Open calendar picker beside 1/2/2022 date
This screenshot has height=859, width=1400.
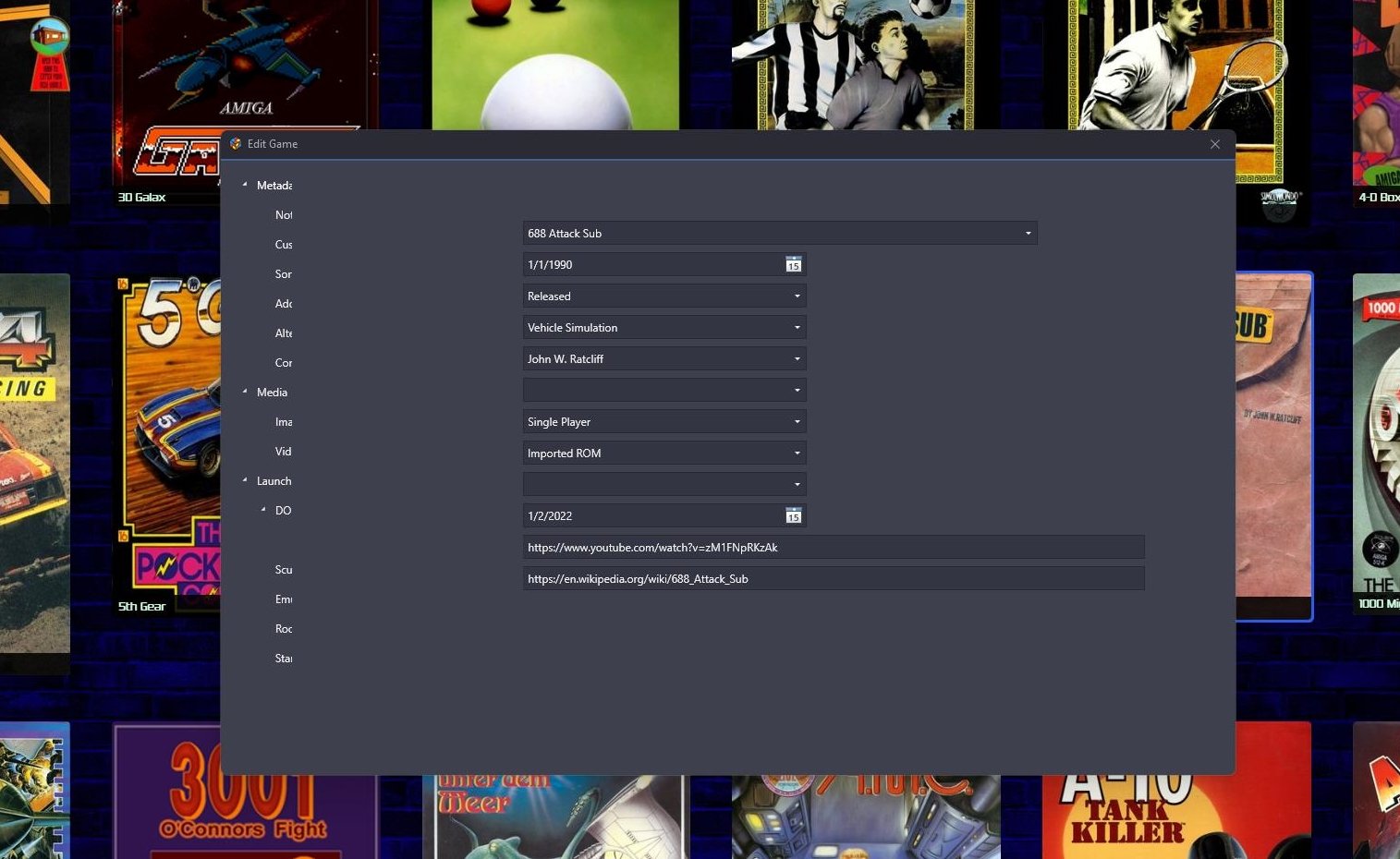click(x=793, y=516)
